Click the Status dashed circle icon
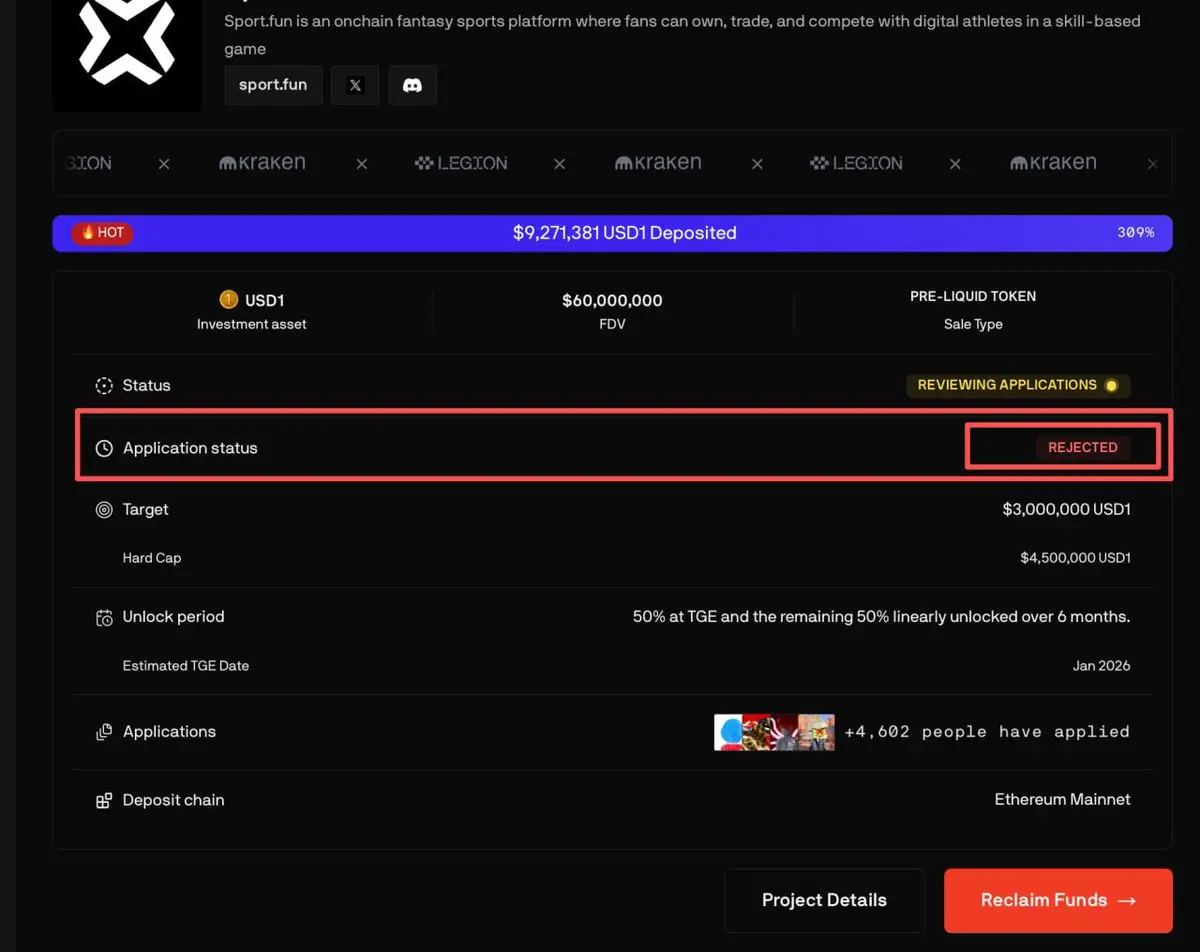Viewport: 1200px width, 952px height. pos(104,386)
